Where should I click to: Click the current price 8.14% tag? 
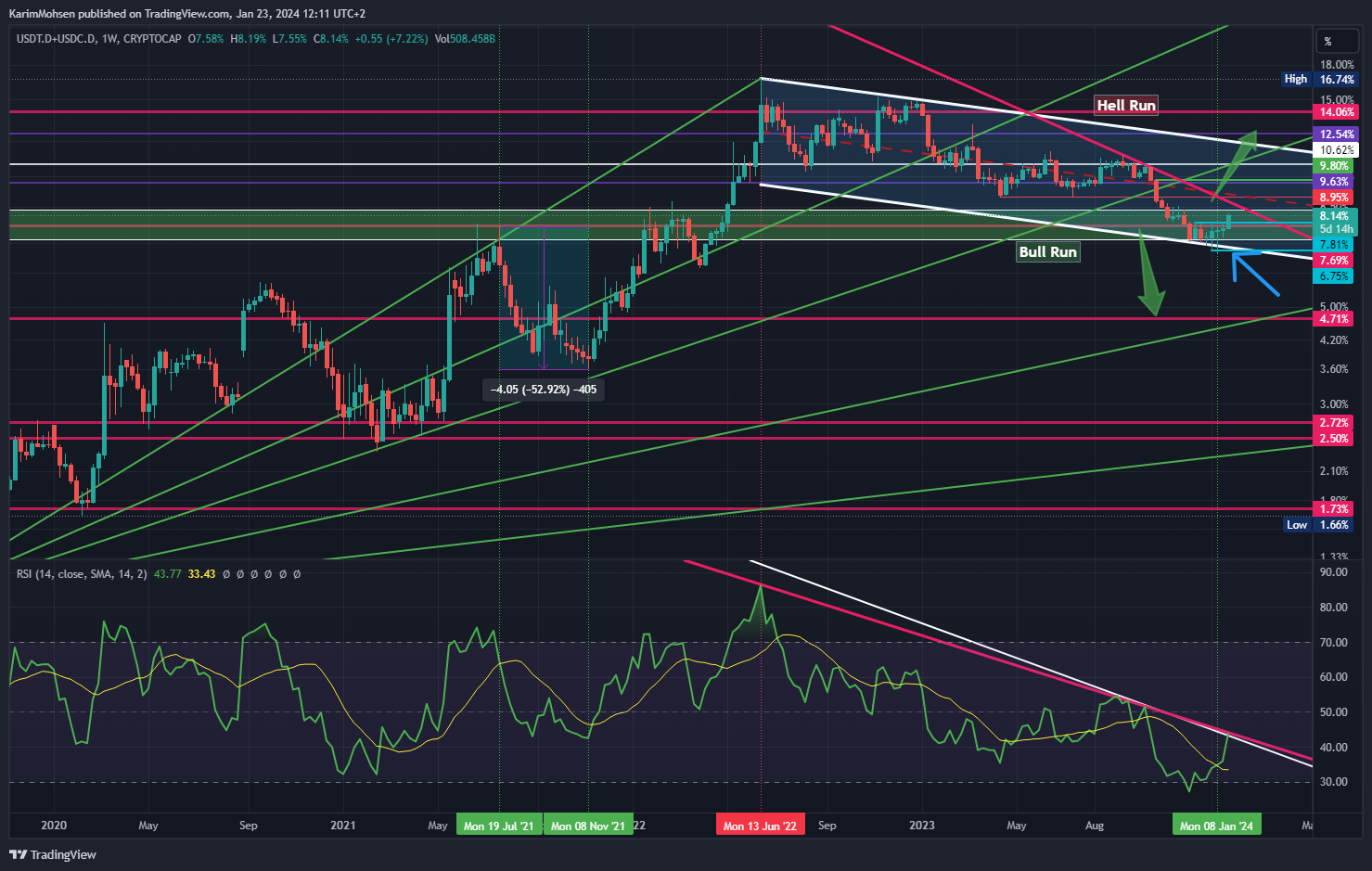[1334, 216]
